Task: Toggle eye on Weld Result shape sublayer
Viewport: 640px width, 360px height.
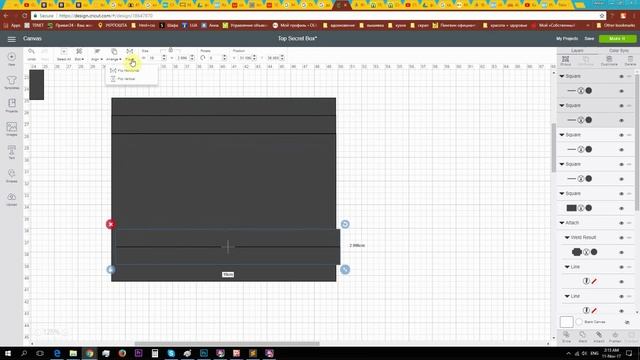Action: click(x=622, y=252)
